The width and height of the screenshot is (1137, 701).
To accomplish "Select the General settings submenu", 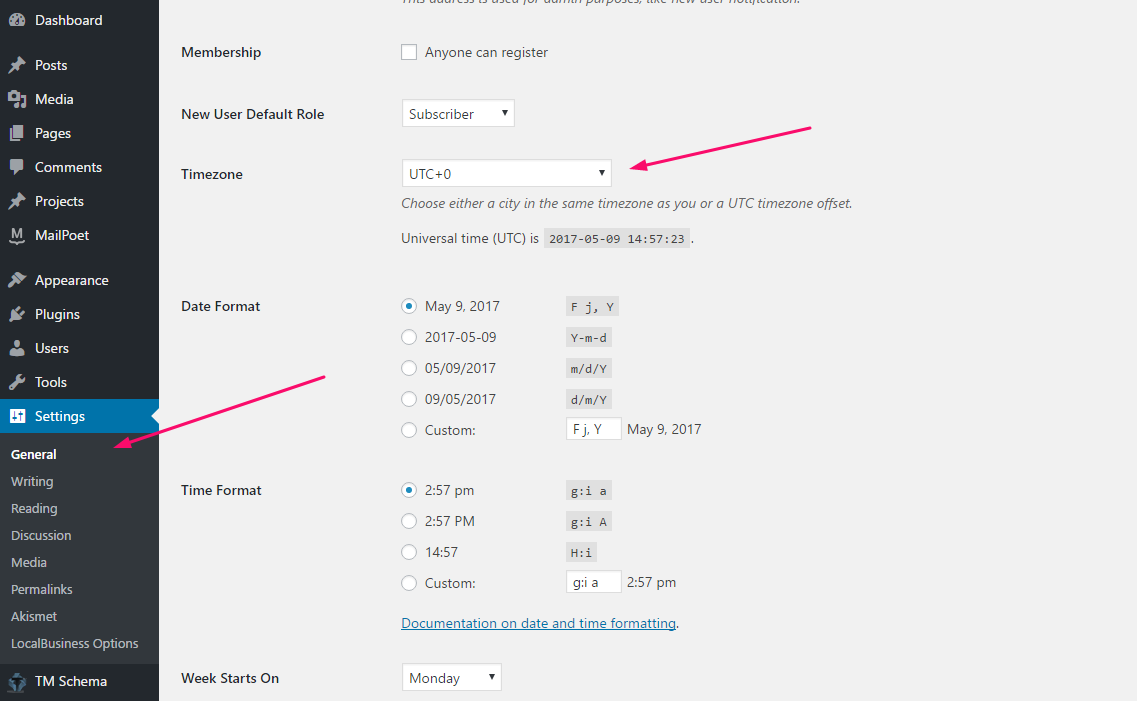I will click(x=33, y=455).
